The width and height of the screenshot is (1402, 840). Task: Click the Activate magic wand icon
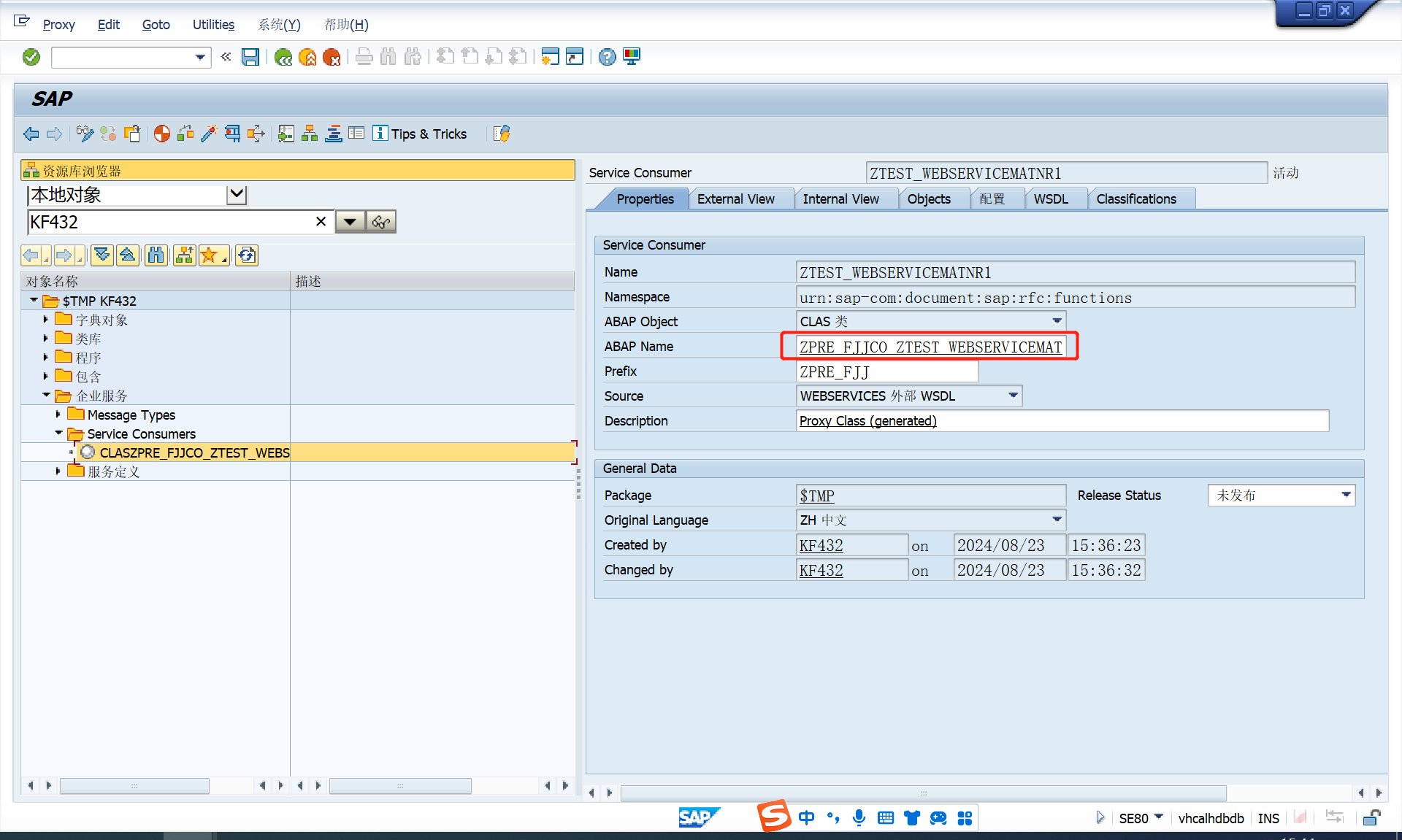[x=209, y=134]
